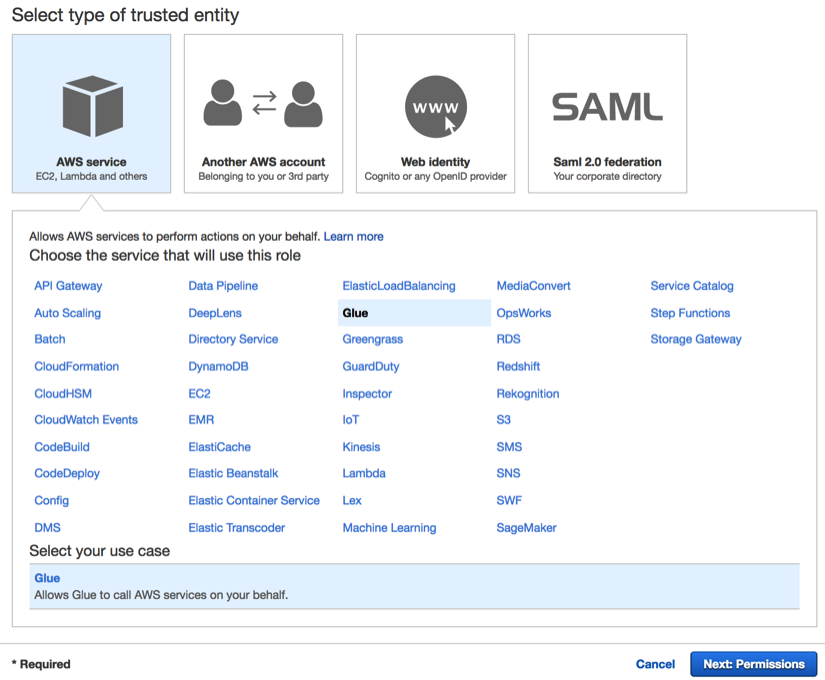This screenshot has width=825, height=680.
Task: Pick CloudWatch Events service
Action: pyautogui.click(x=86, y=420)
